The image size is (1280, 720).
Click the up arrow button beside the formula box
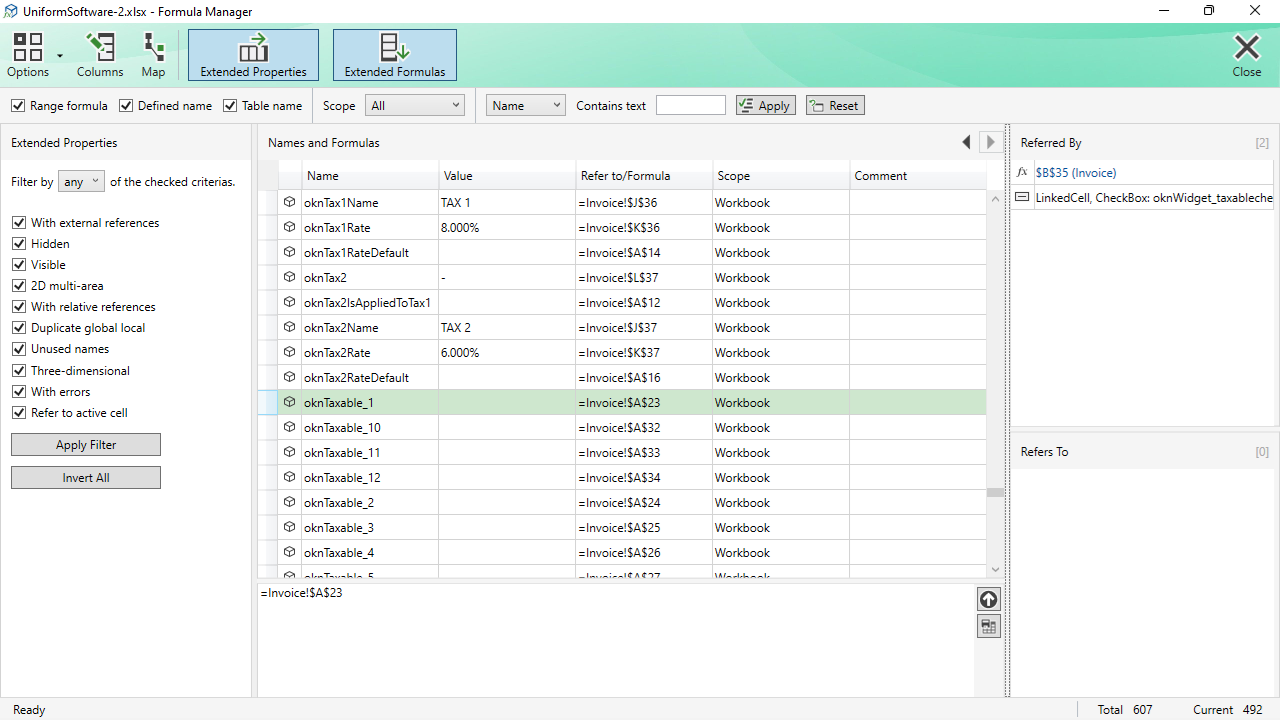988,599
